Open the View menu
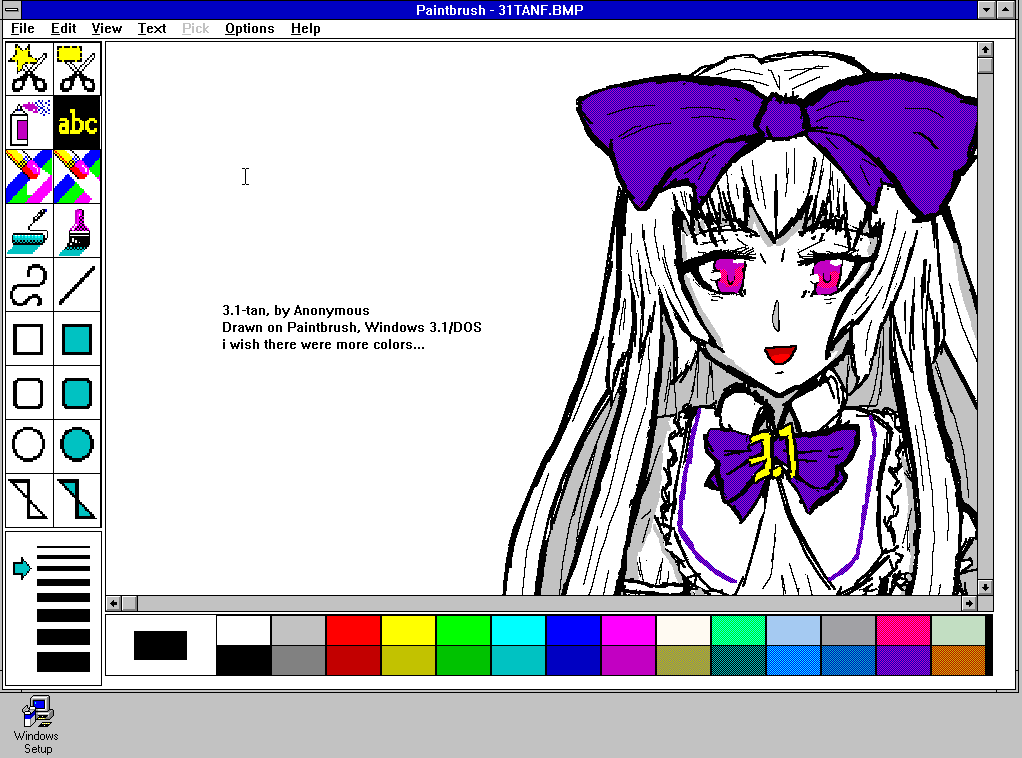This screenshot has height=758, width=1022. click(x=106, y=29)
